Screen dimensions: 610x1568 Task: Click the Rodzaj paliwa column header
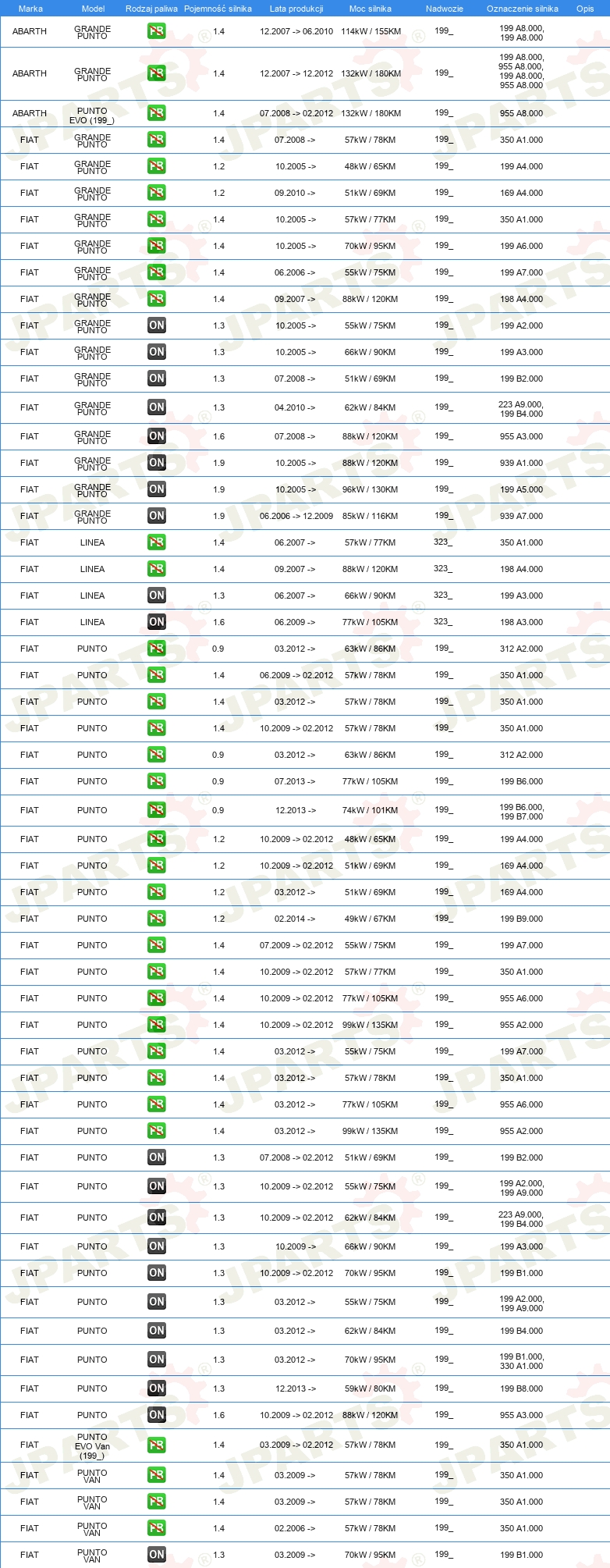pyautogui.click(x=151, y=9)
